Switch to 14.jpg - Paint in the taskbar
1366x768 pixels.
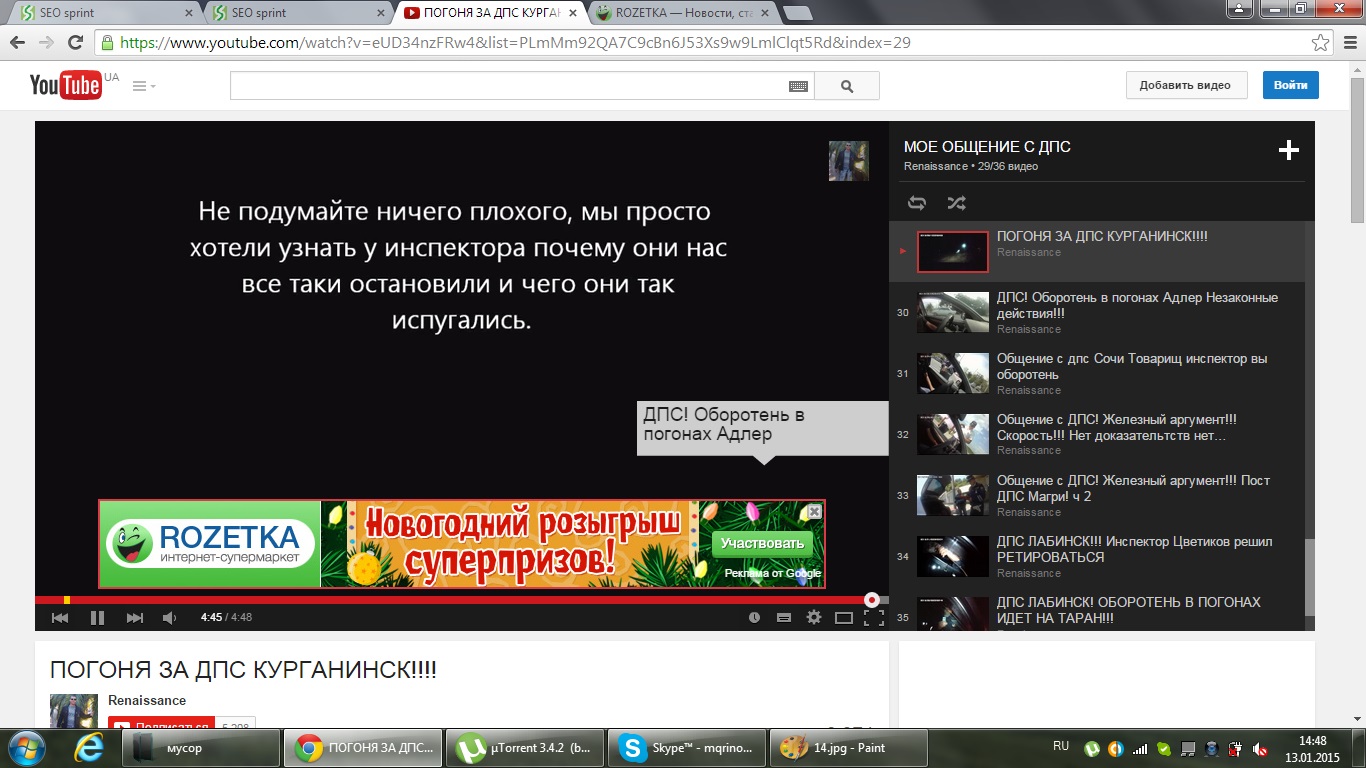pos(849,748)
